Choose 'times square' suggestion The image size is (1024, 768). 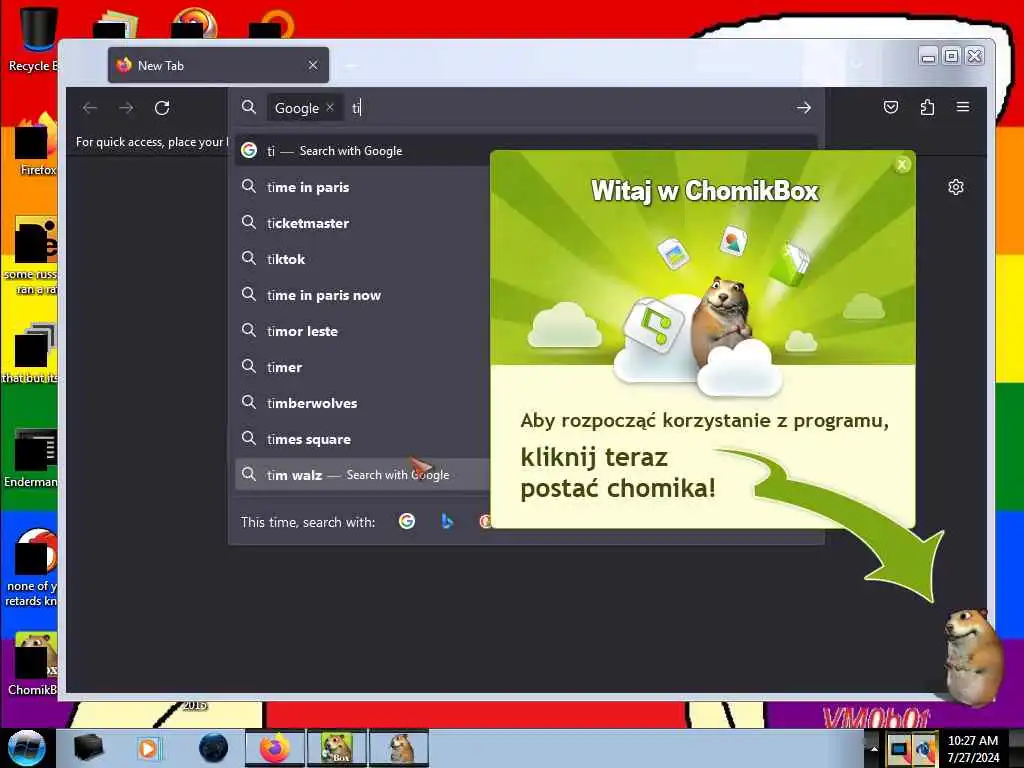click(362, 439)
